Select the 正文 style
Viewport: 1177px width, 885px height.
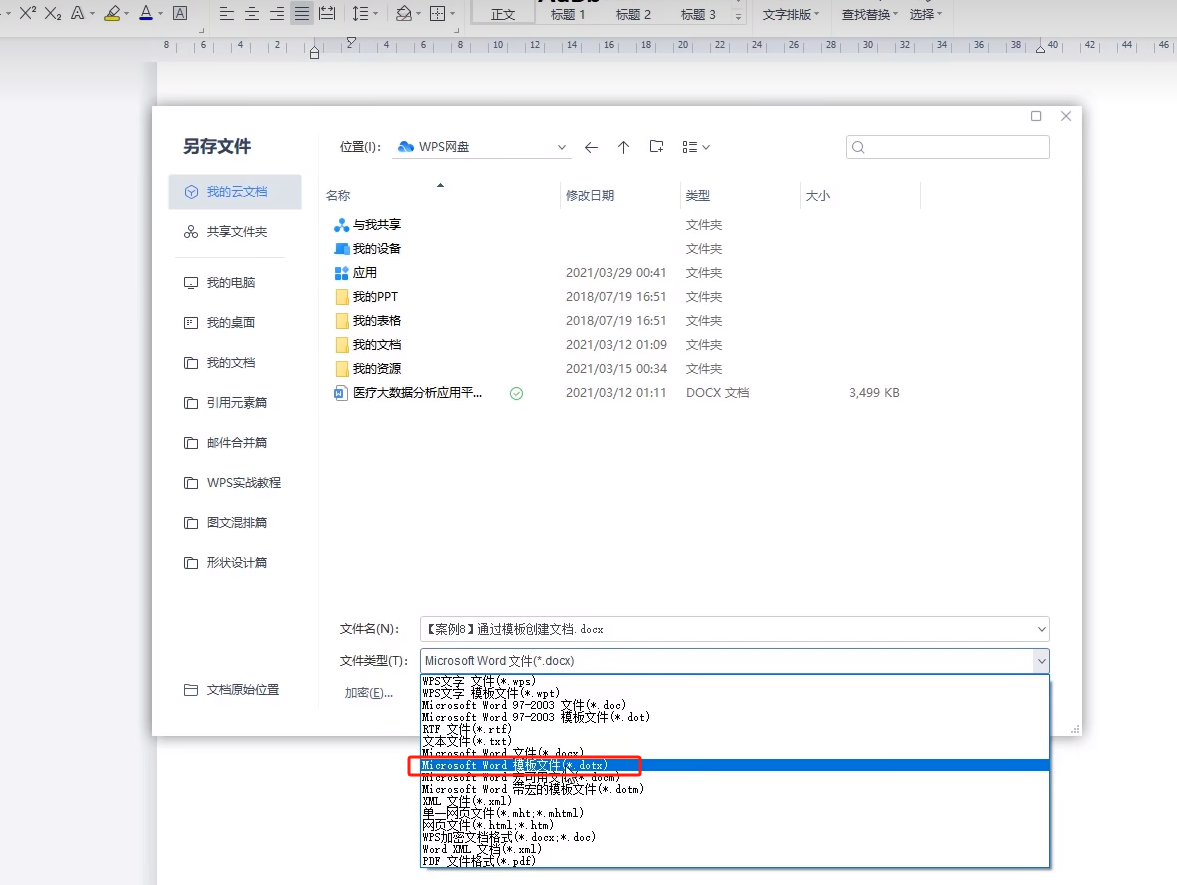coord(503,14)
